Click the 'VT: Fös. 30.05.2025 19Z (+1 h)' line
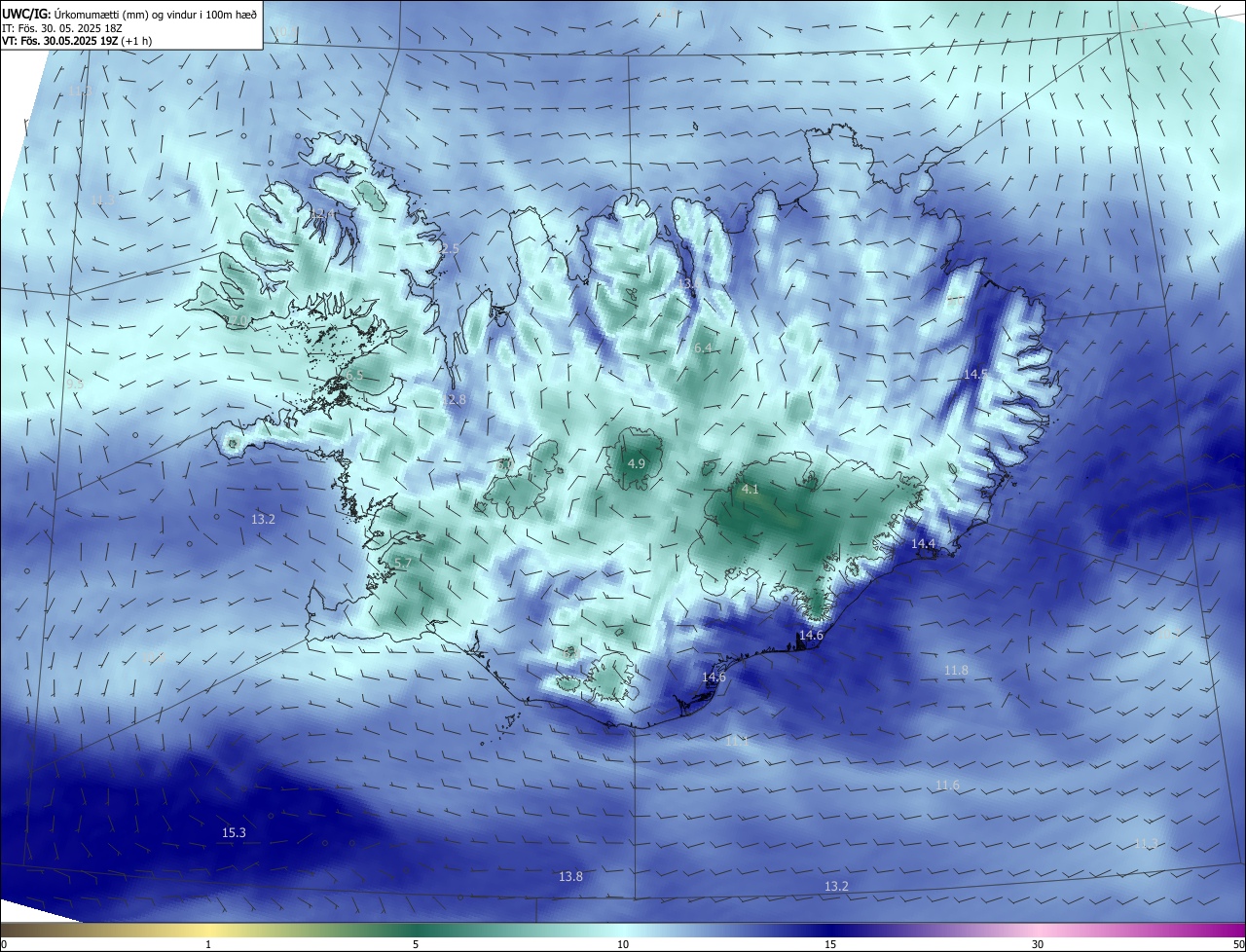 (x=77, y=41)
